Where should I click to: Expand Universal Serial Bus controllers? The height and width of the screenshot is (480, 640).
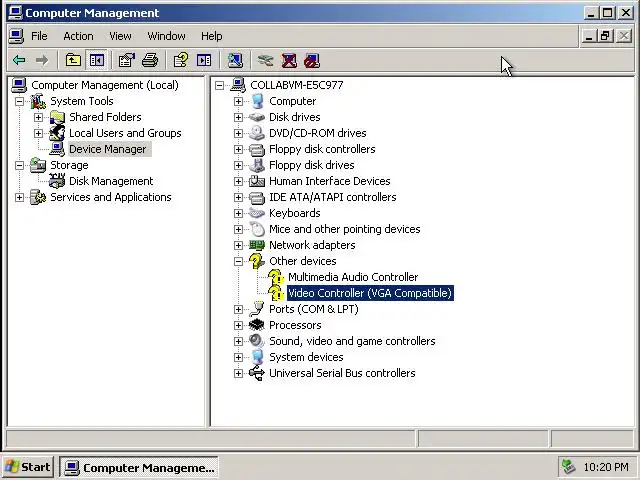tap(238, 373)
